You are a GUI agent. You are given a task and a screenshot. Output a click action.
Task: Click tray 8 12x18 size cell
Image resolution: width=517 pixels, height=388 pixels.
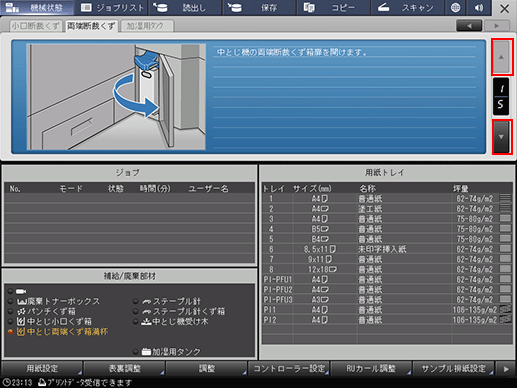point(322,269)
